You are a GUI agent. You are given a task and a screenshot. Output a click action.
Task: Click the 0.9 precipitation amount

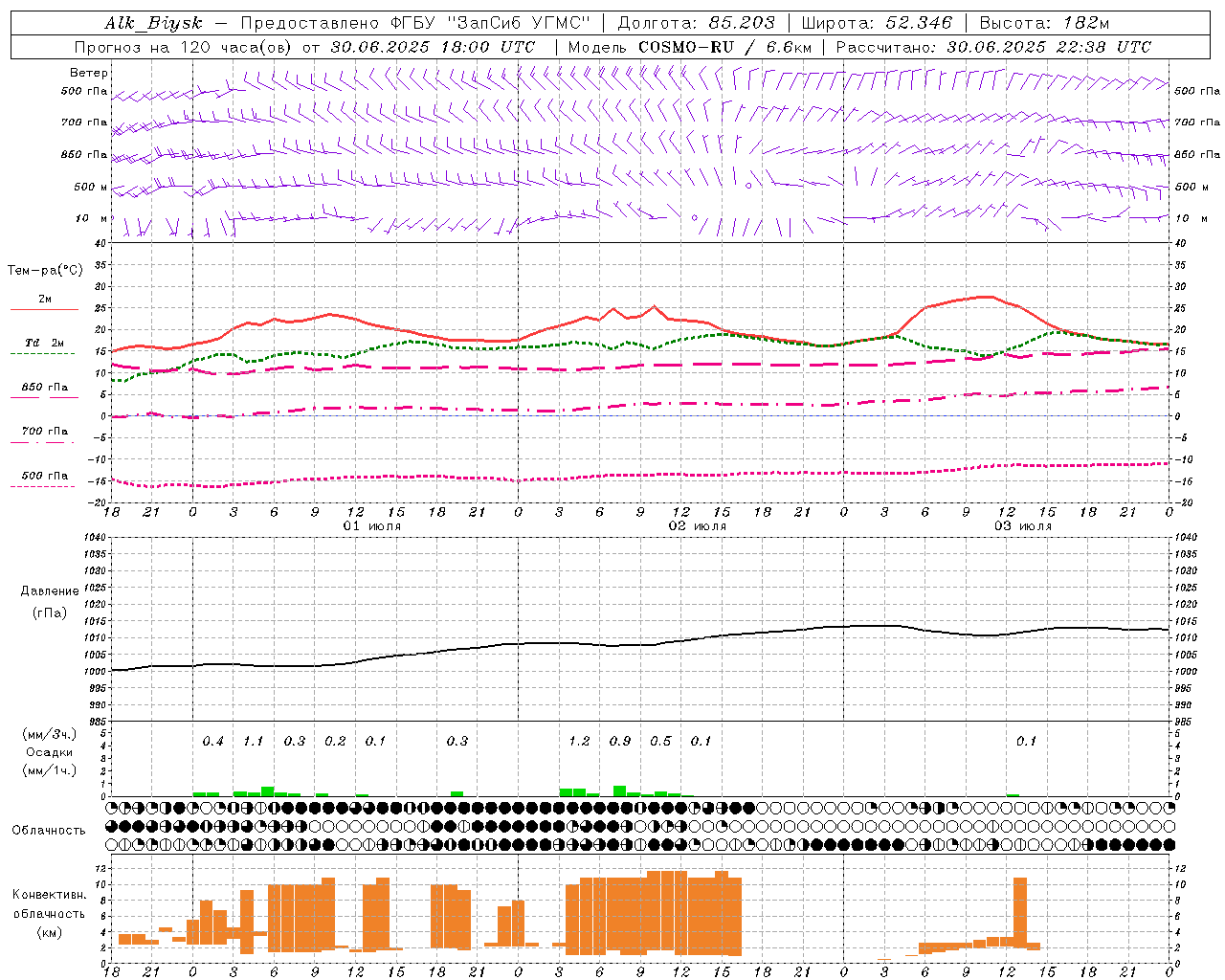(620, 742)
